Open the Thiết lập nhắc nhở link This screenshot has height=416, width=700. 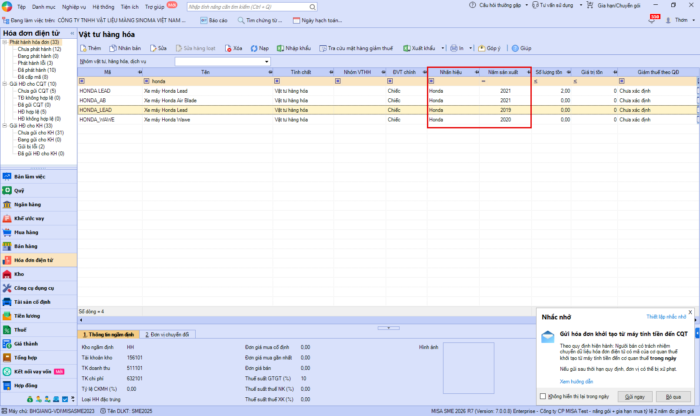tap(666, 316)
